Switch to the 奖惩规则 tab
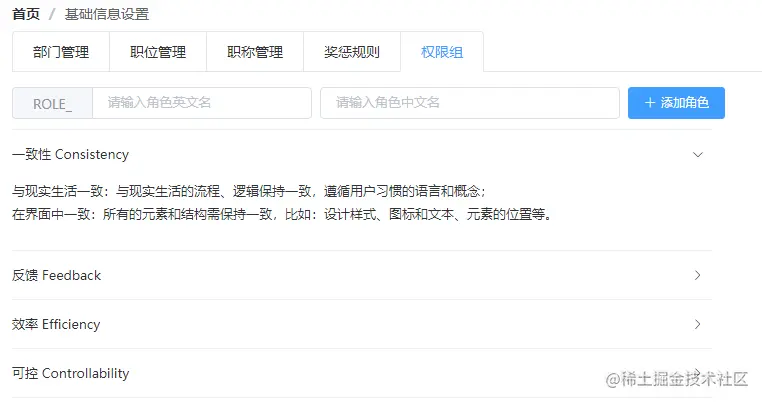Image resolution: width=762 pixels, height=402 pixels. 352,52
